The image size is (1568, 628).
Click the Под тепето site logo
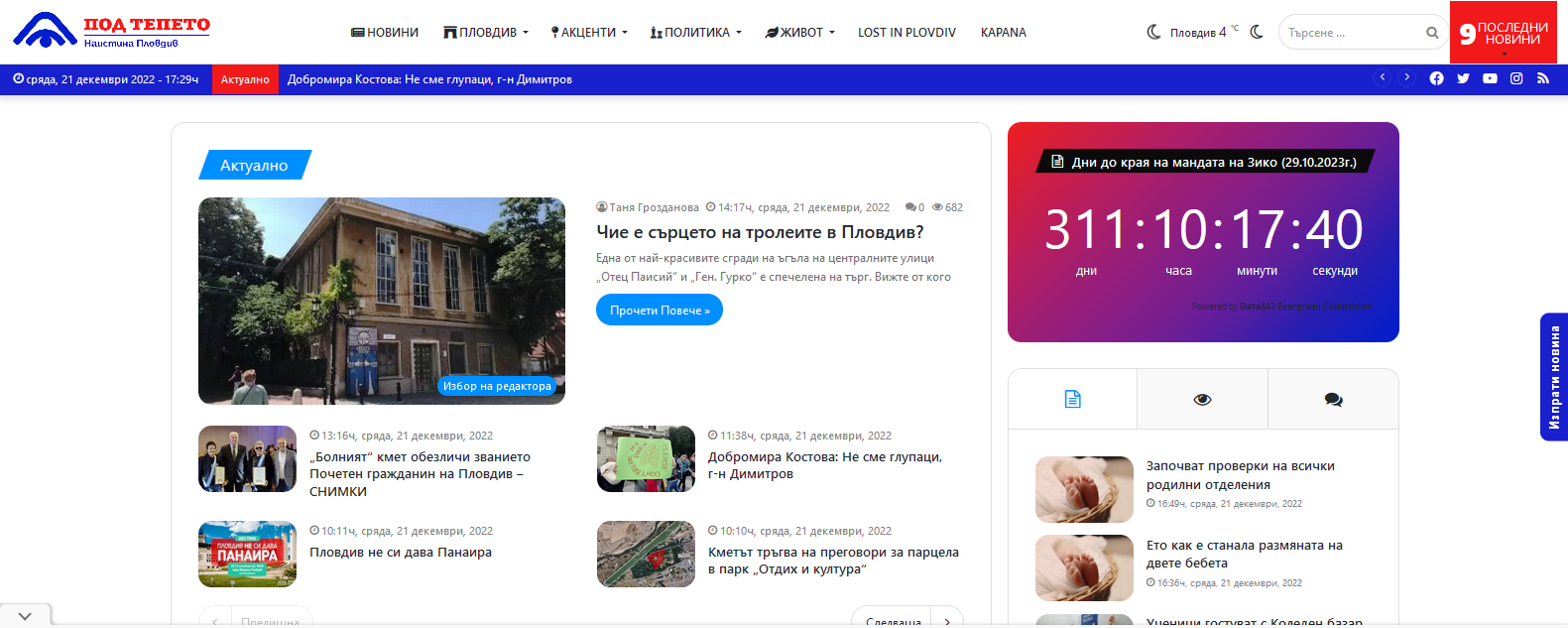coord(111,31)
